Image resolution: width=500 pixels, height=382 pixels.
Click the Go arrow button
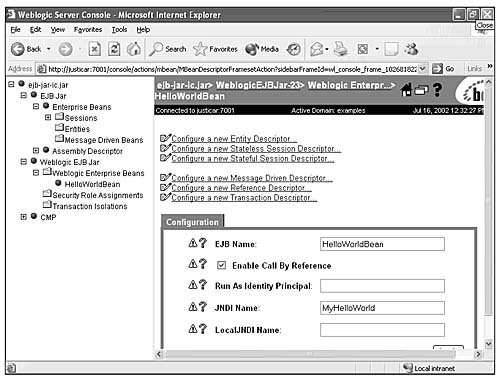443,69
